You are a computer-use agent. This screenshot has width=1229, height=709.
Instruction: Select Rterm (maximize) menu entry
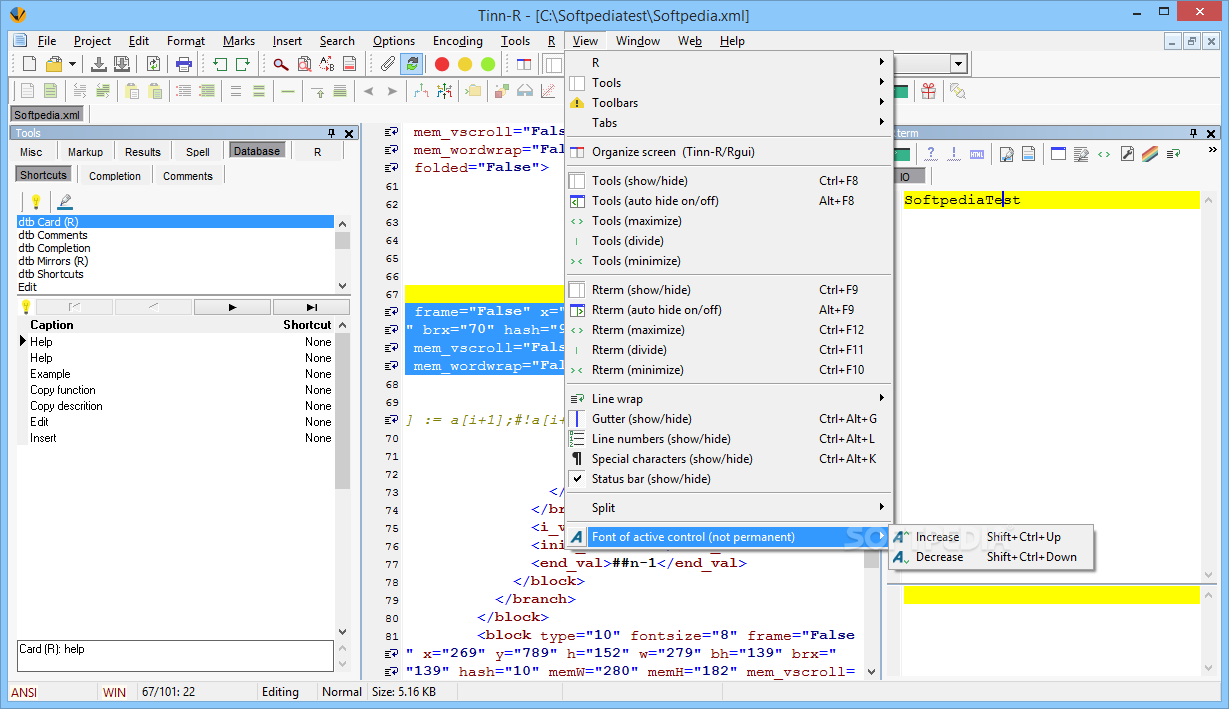point(728,330)
